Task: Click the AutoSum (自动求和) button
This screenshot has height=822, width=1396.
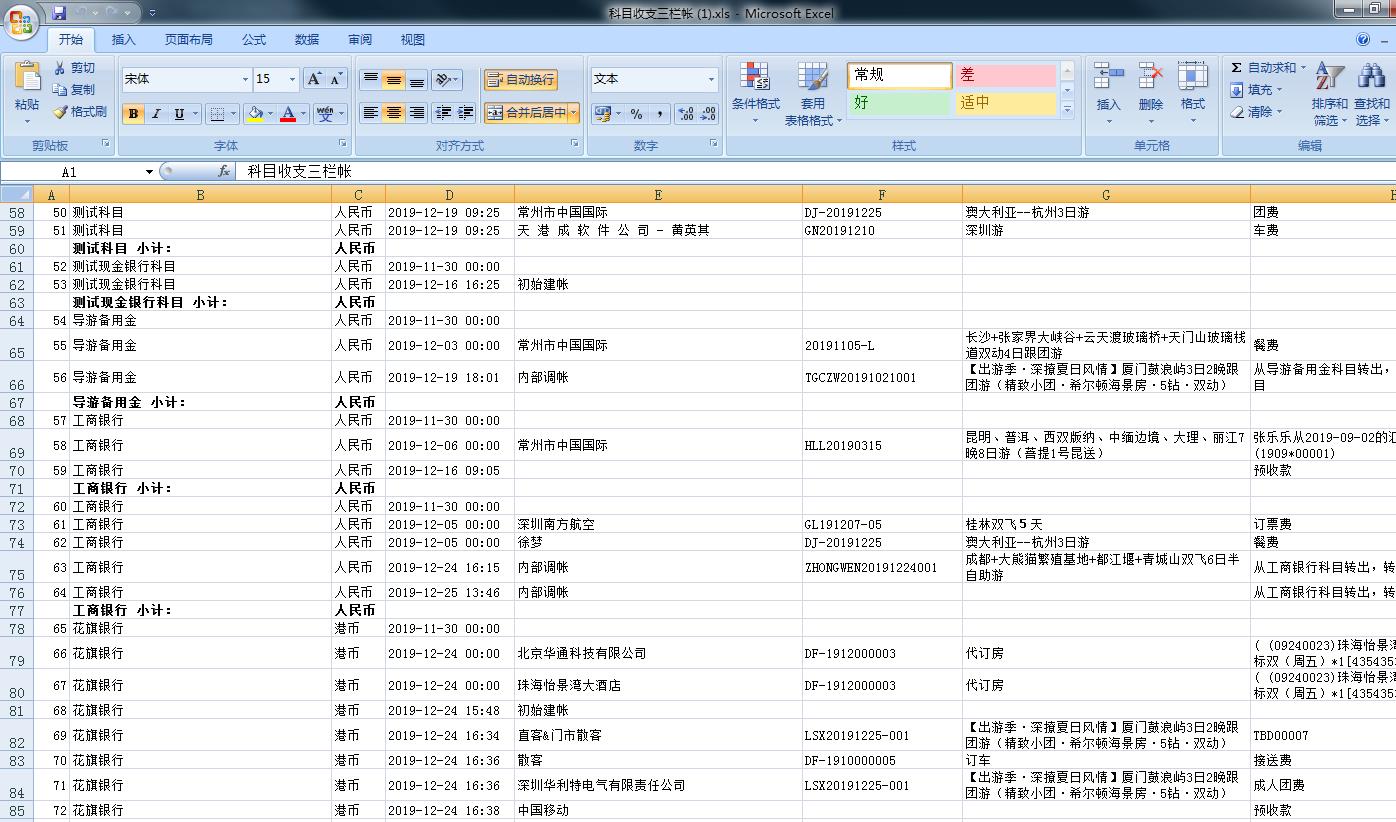Action: point(1263,68)
